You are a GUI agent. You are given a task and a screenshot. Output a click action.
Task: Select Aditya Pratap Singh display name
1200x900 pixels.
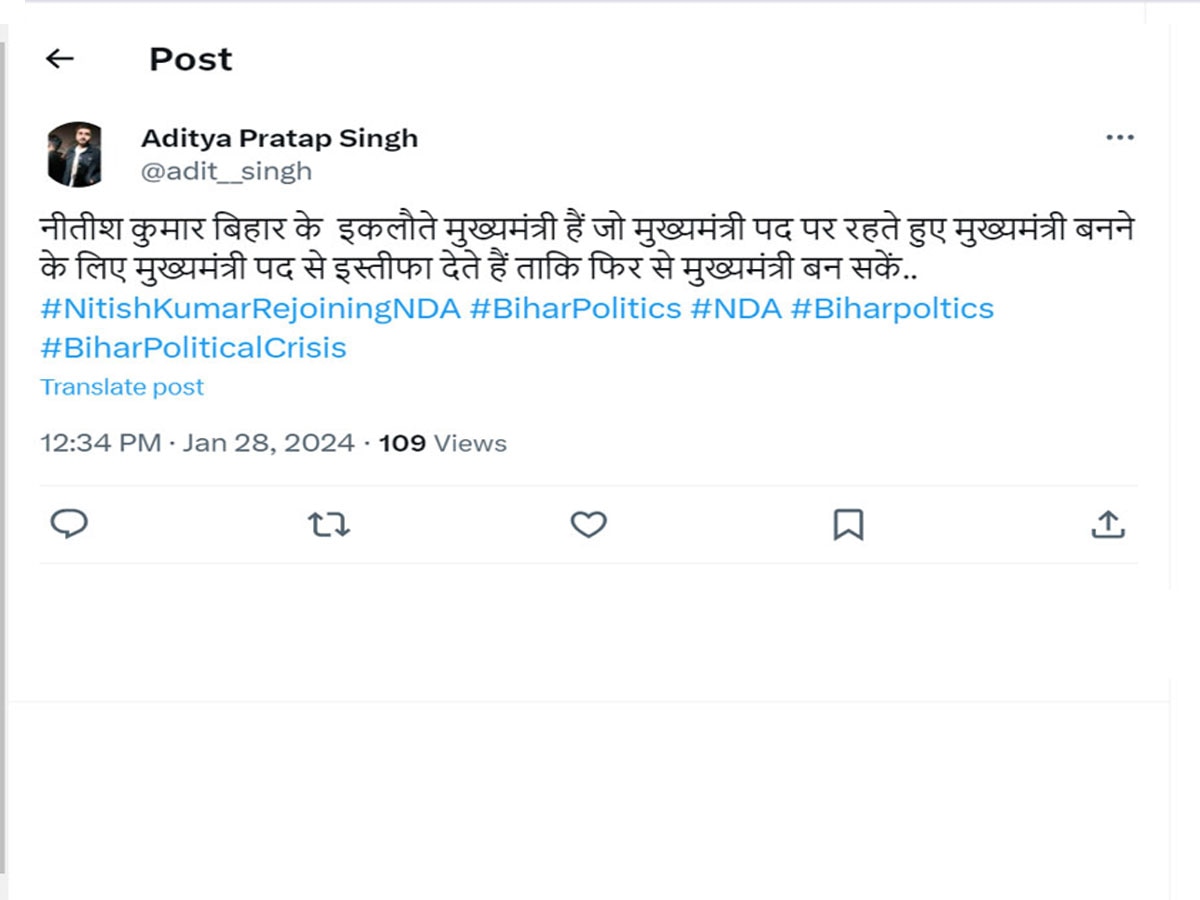tap(281, 137)
